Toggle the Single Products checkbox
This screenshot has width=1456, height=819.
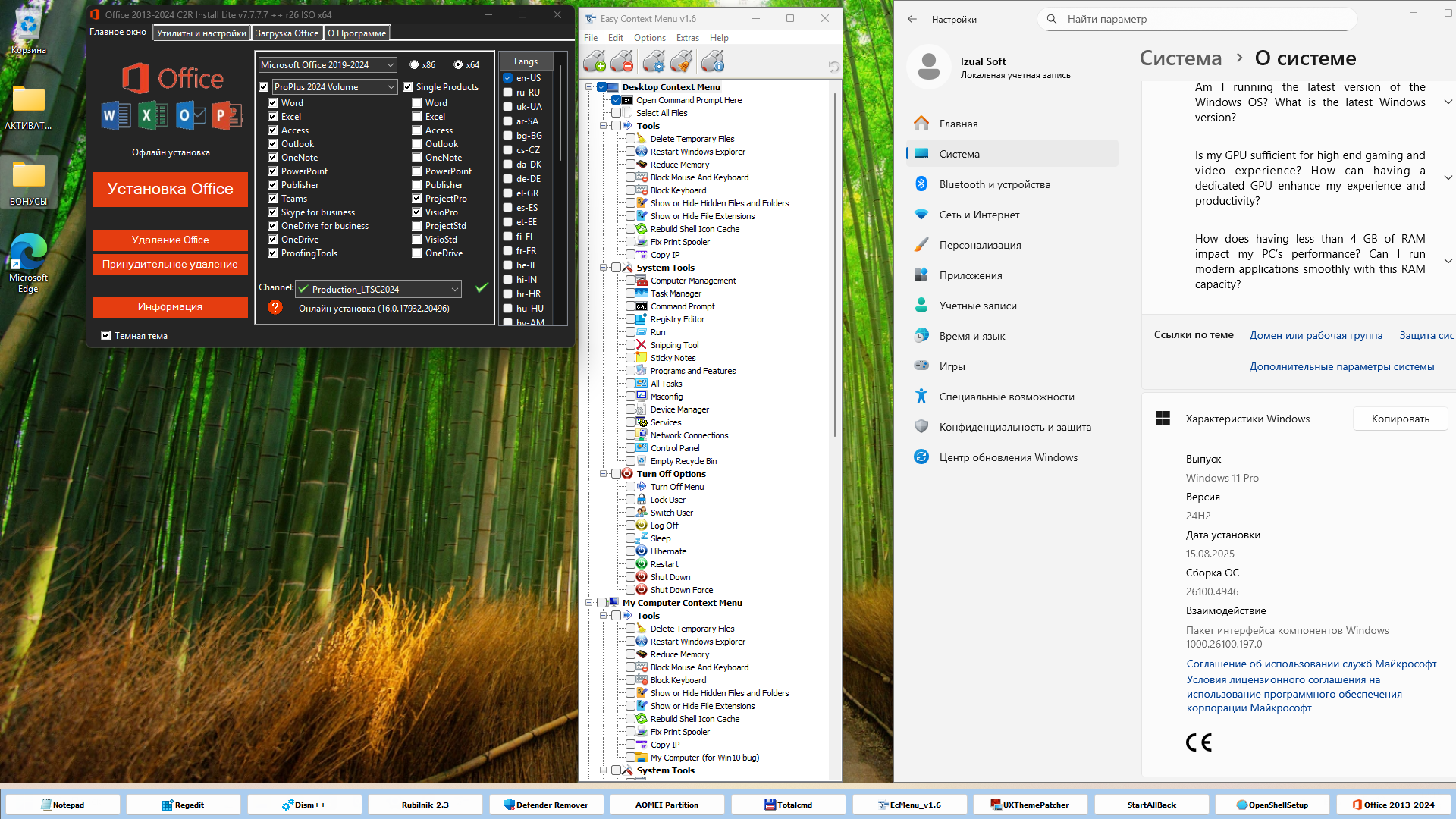coord(408,87)
